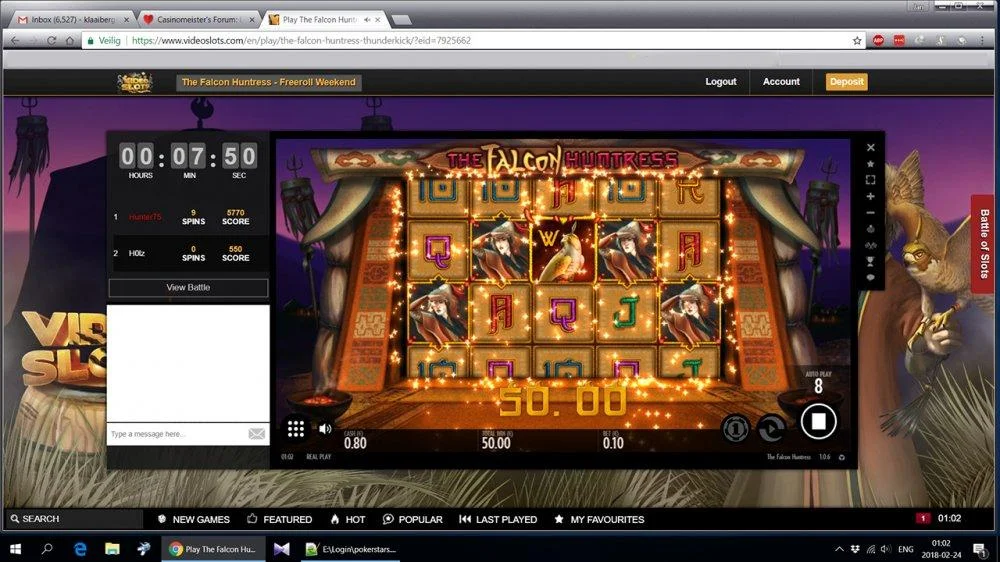The height and width of the screenshot is (562, 1000).
Task: Click the Logout link
Action: coord(721,82)
